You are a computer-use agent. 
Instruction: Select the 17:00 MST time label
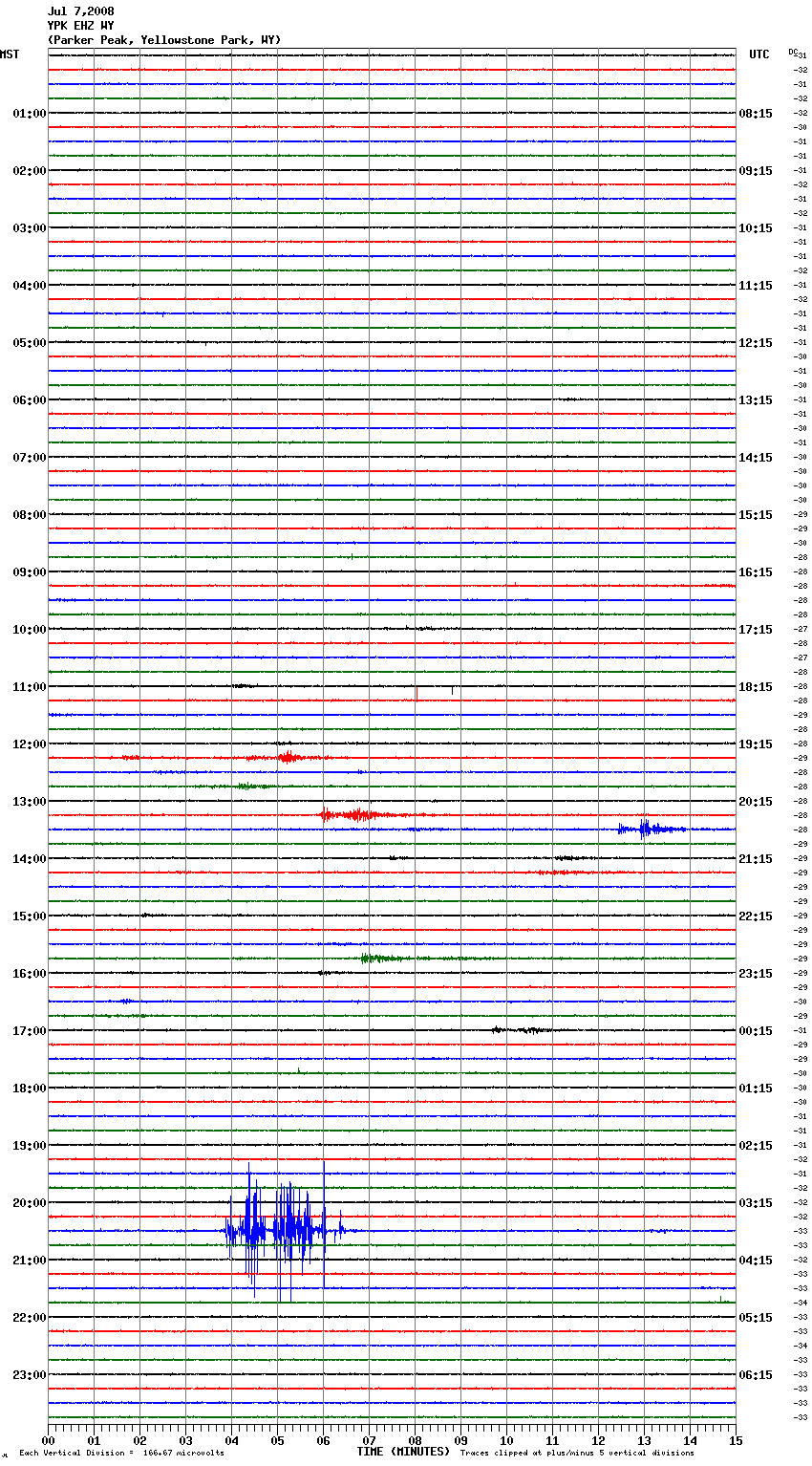pyautogui.click(x=30, y=1031)
